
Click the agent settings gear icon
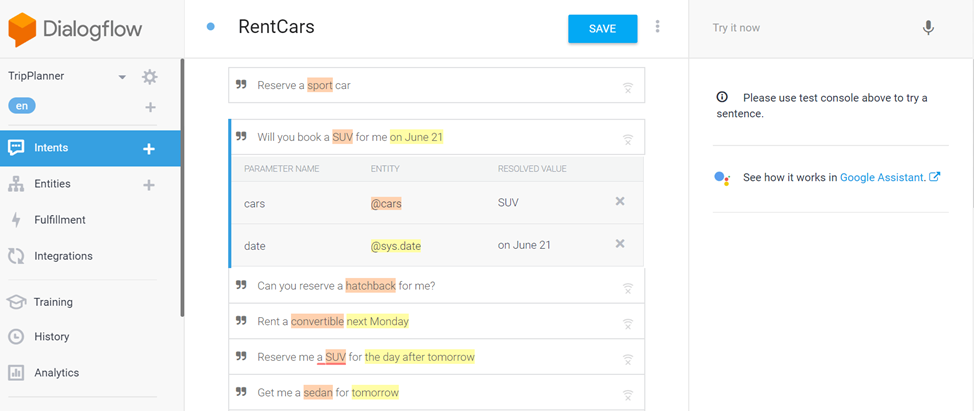point(150,77)
